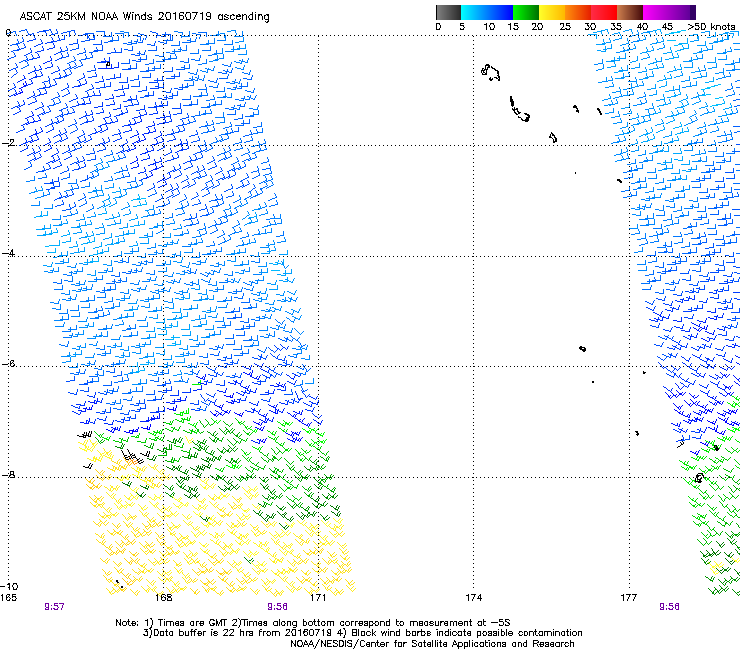This screenshot has height=650, width=740.
Task: Click the red 30-35 knots legend segment
Action: tap(604, 12)
